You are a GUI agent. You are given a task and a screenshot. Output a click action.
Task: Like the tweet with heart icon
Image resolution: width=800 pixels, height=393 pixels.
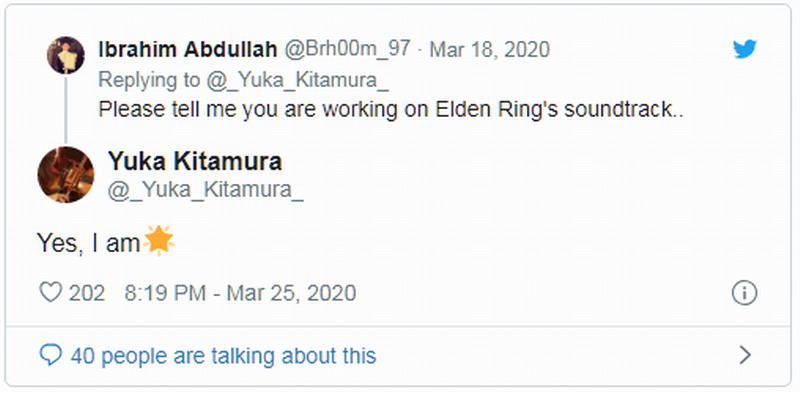click(51, 292)
